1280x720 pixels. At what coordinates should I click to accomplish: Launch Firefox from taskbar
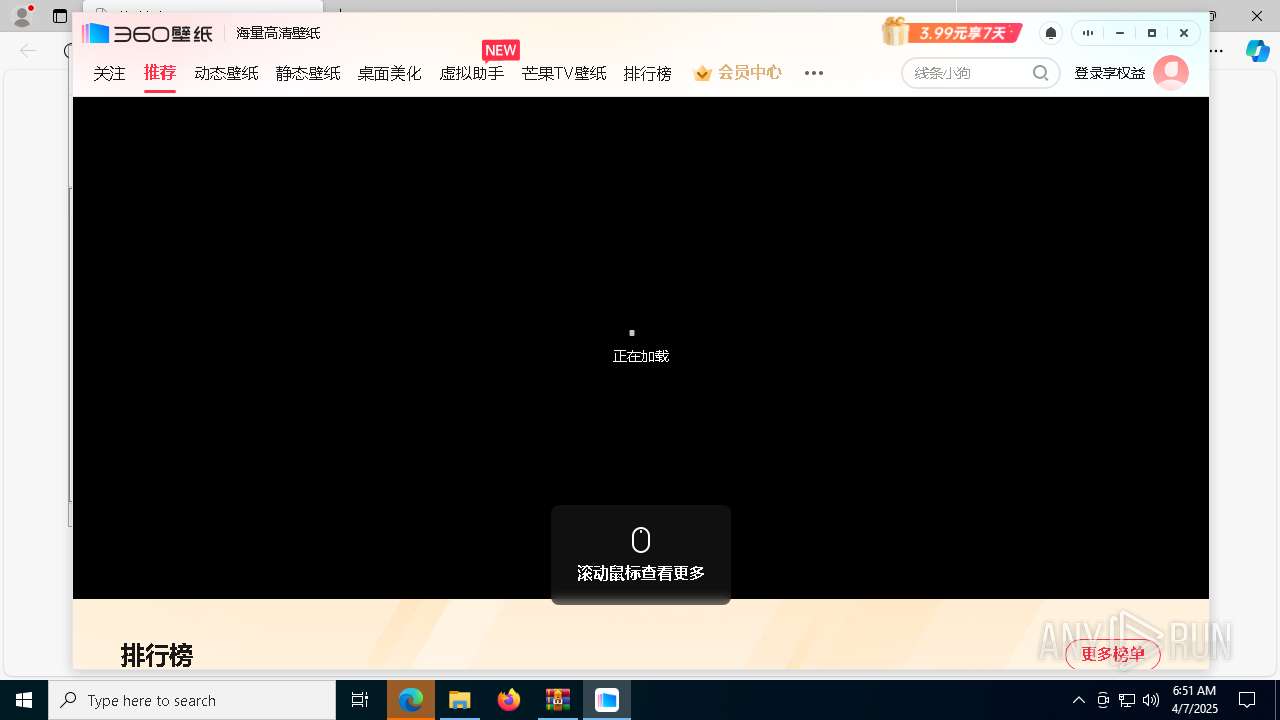coord(509,700)
